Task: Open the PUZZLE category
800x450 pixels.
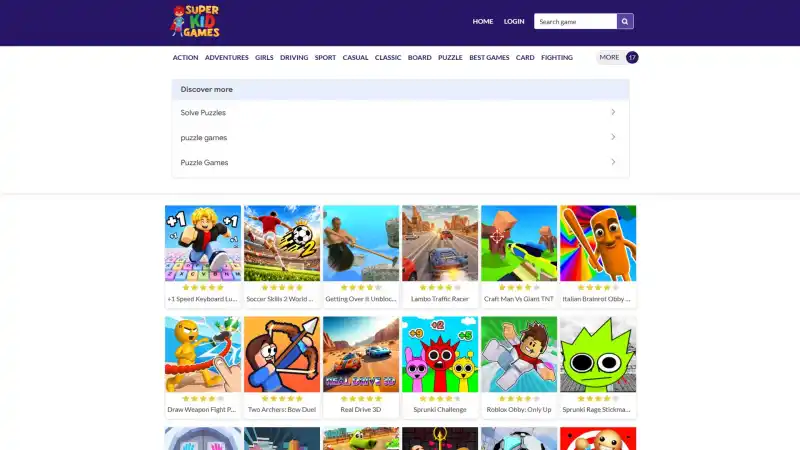Action: [450, 58]
